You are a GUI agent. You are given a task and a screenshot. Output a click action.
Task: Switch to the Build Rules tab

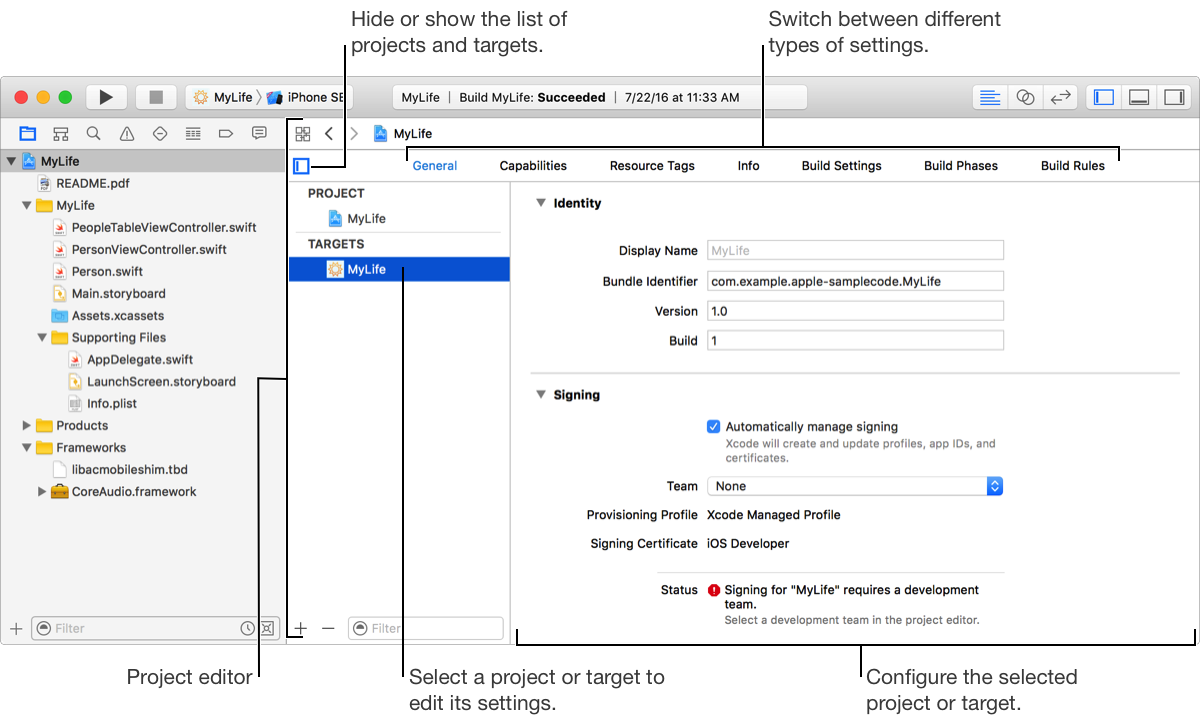pos(1073,166)
